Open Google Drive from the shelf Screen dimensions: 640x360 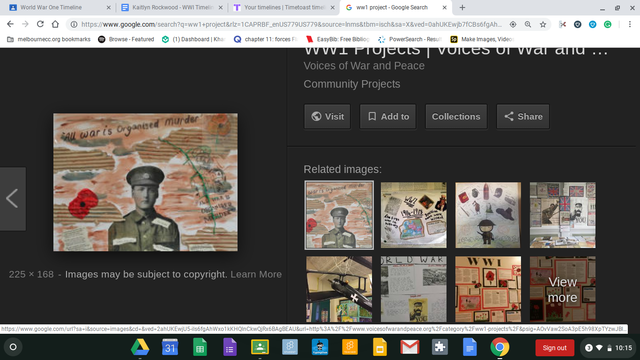click(140, 347)
